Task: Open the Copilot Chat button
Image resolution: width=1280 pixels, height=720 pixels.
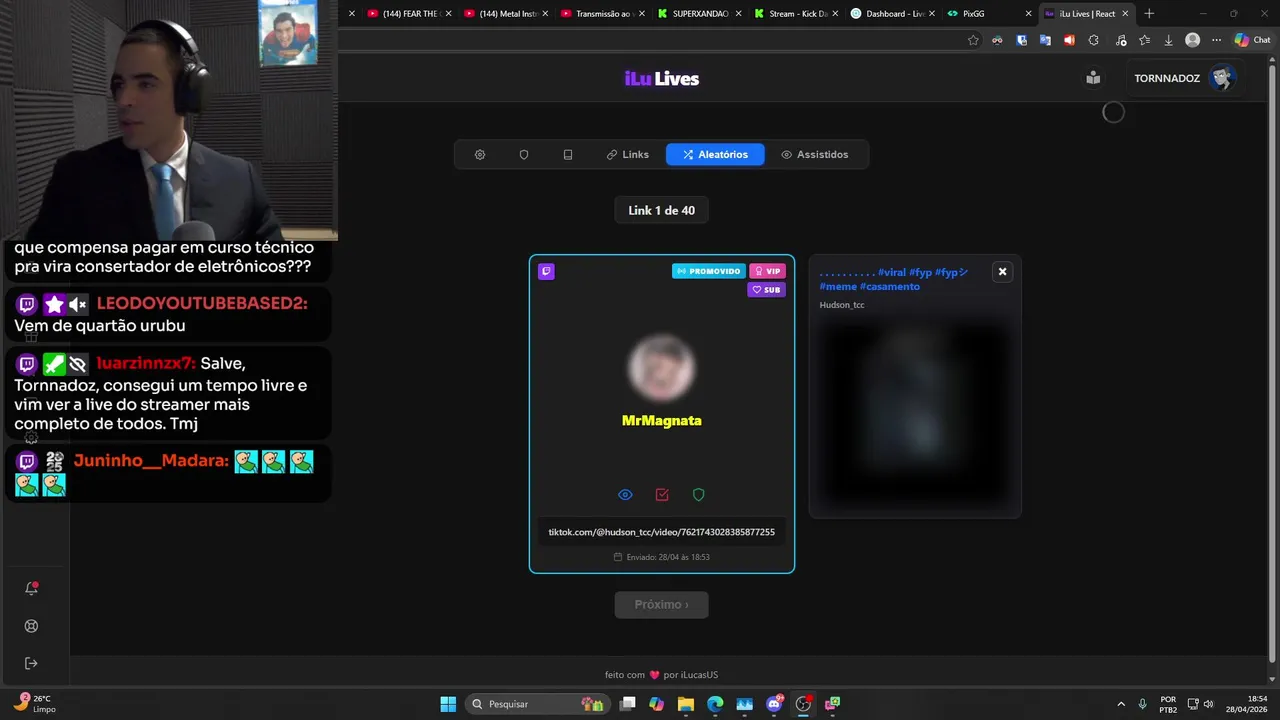Action: point(1253,40)
